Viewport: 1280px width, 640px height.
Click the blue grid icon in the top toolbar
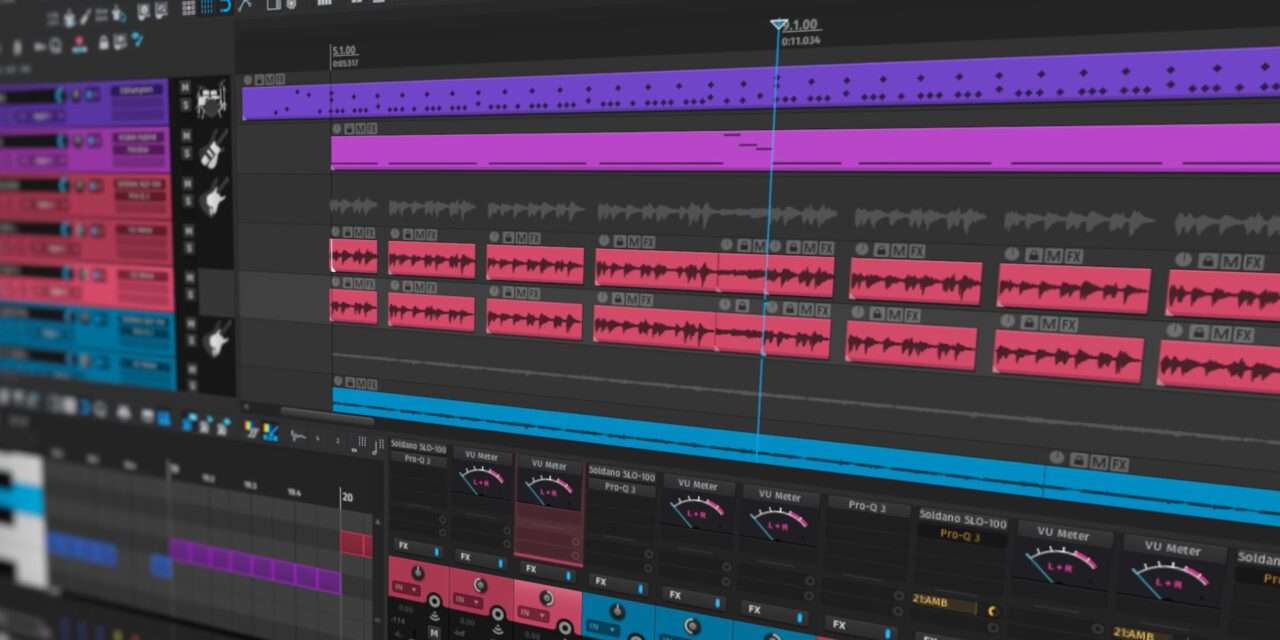[x=207, y=7]
